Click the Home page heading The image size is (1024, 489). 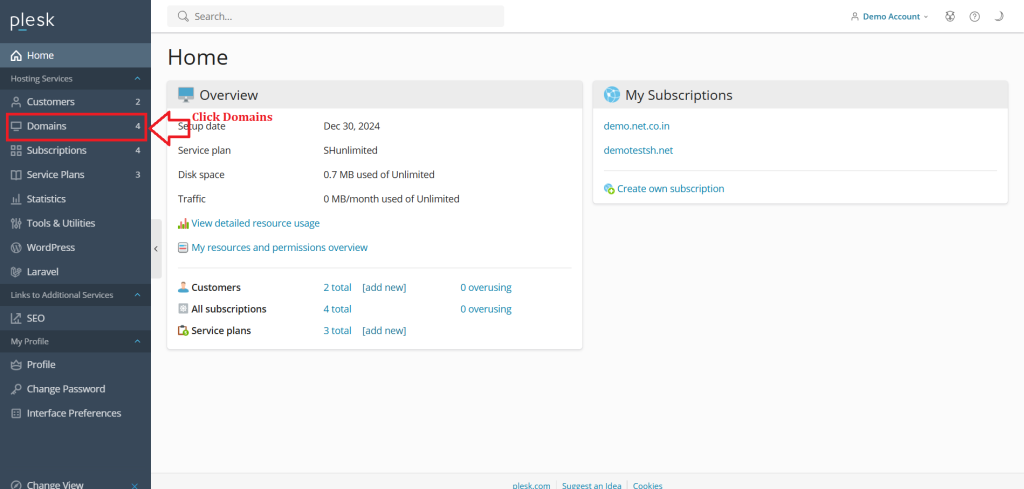pos(198,57)
